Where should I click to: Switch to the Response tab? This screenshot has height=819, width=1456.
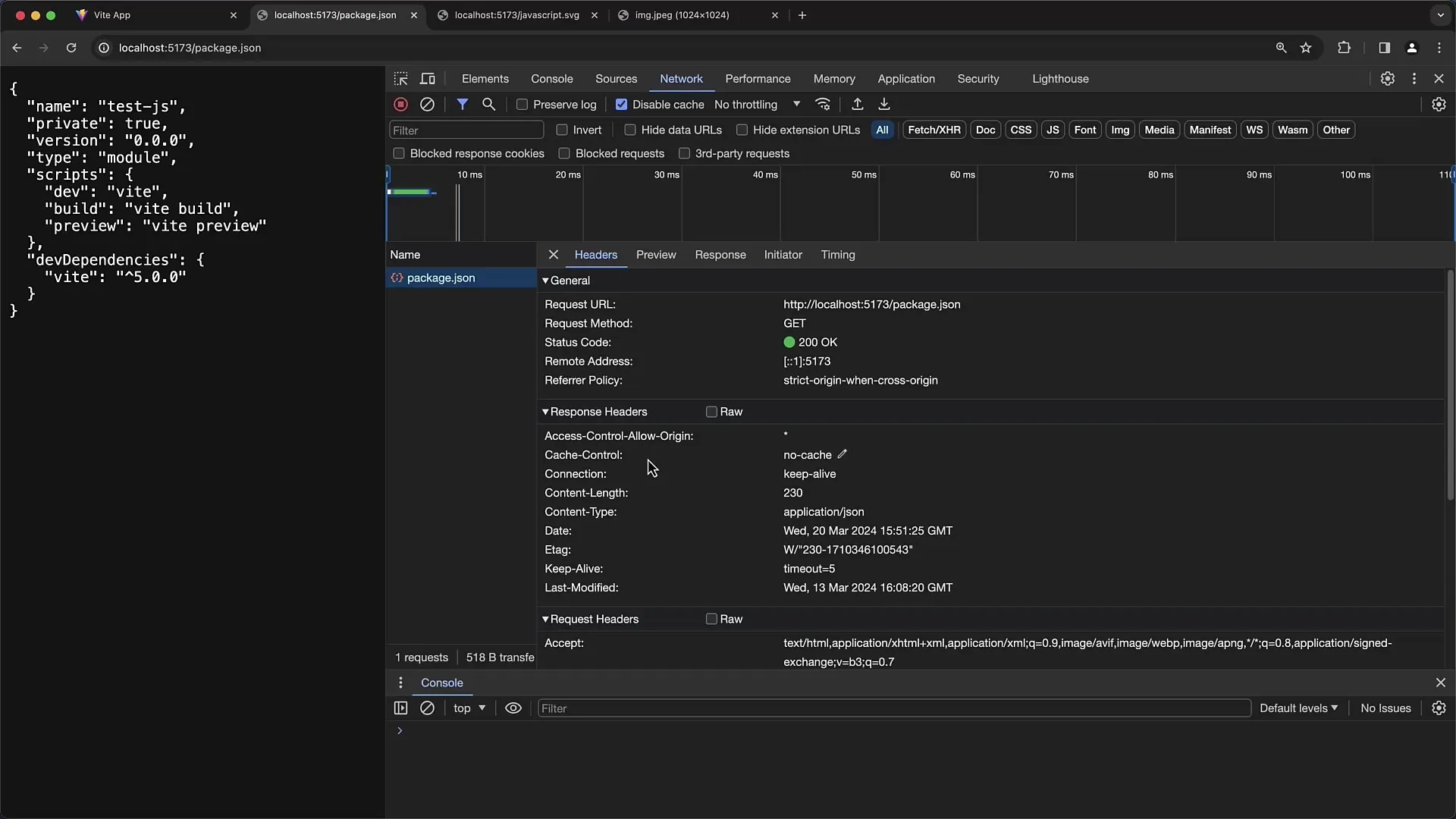(x=720, y=254)
